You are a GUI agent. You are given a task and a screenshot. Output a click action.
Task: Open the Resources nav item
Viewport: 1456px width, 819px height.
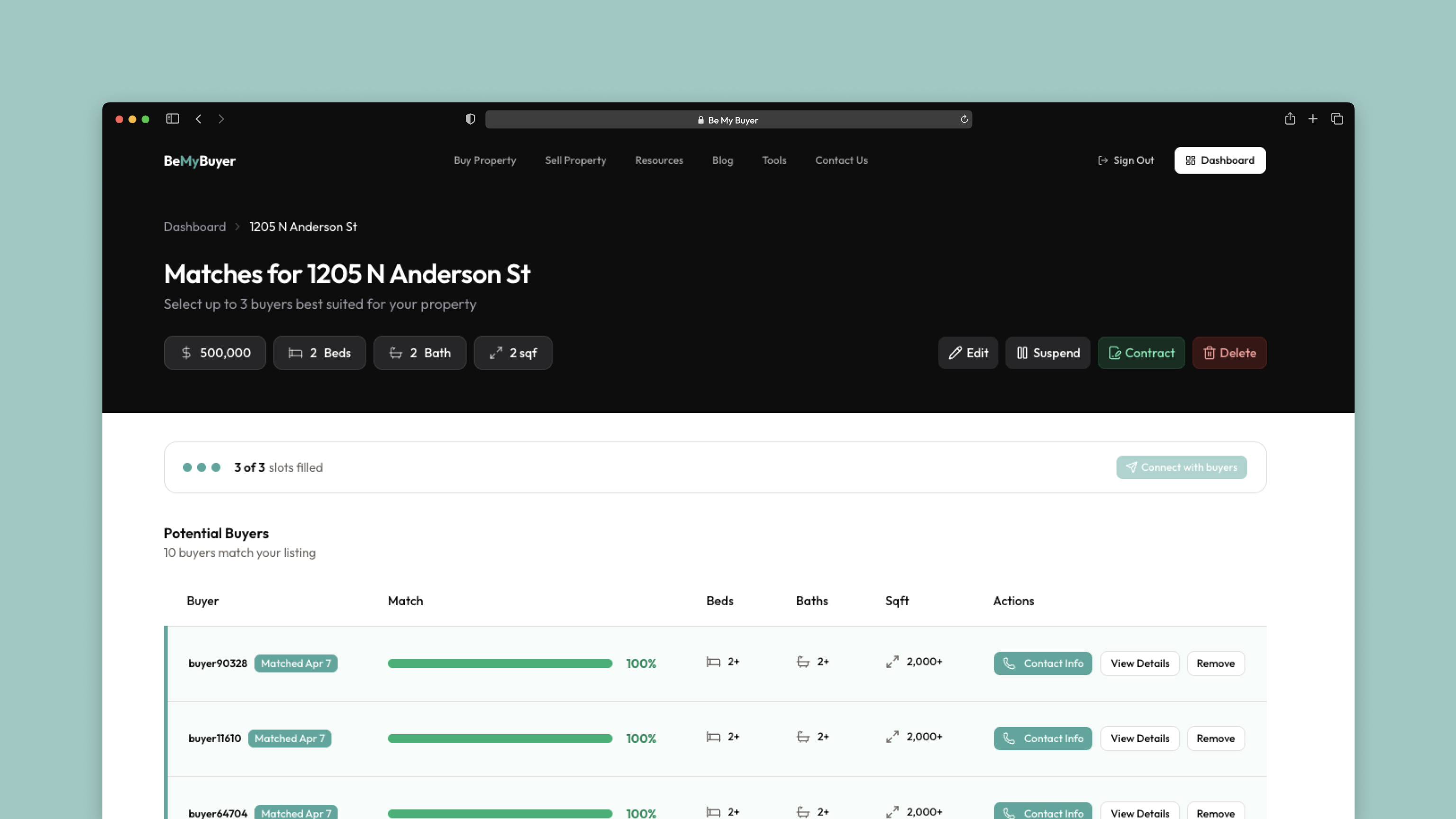point(659,161)
